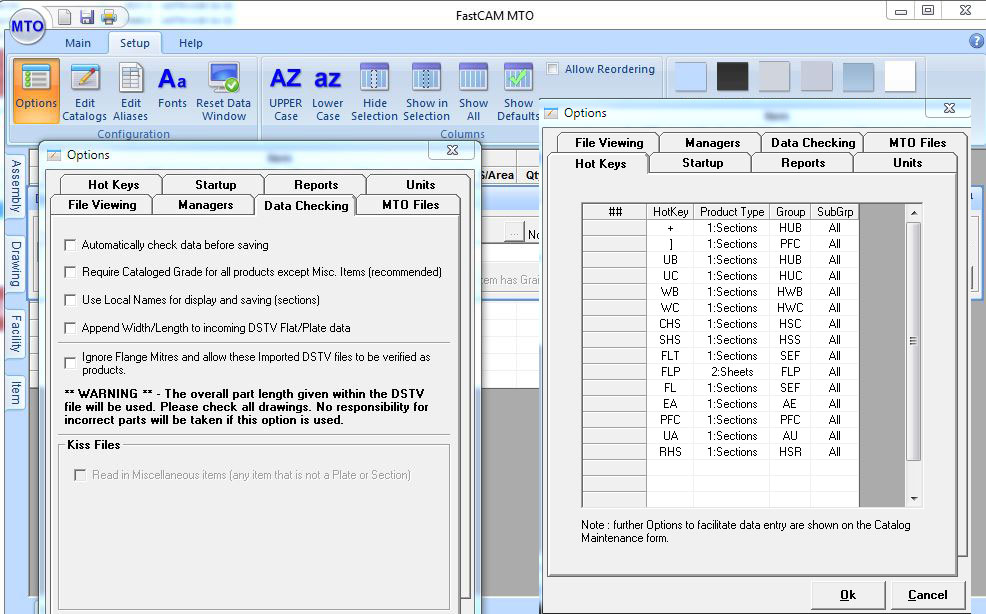Open Units tab in right Options dialog
Viewport: 986px width, 614px height.
click(x=907, y=163)
